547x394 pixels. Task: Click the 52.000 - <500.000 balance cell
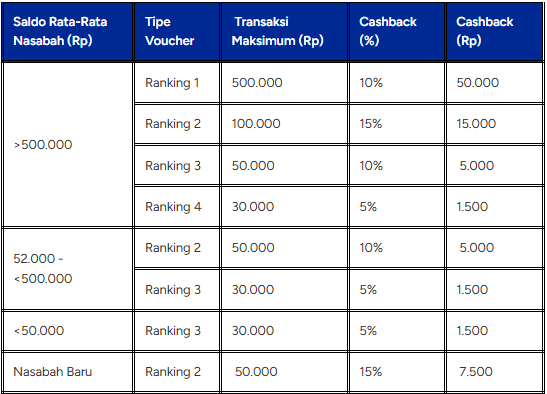pos(67,269)
